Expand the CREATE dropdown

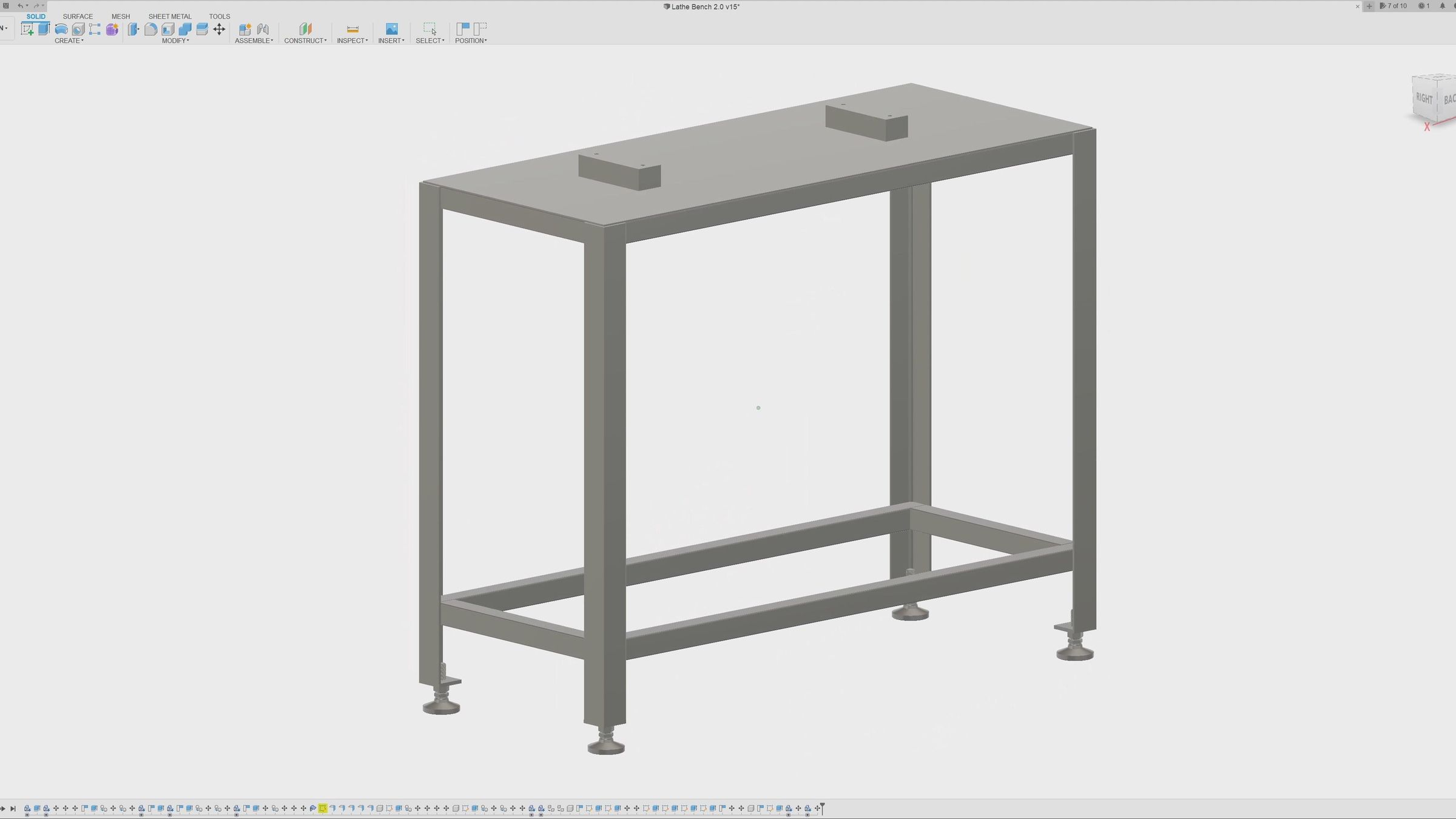[x=70, y=41]
